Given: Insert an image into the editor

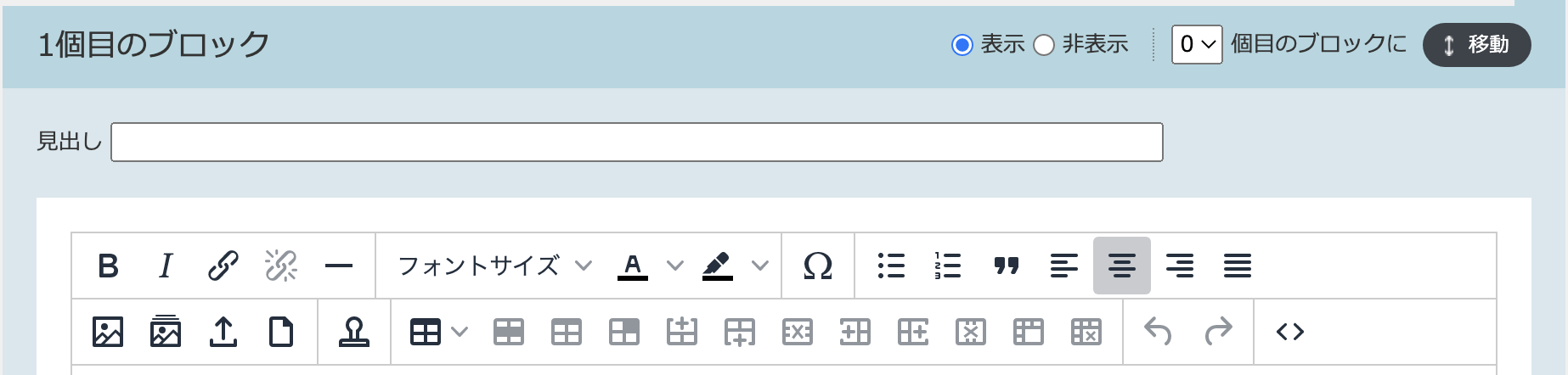Looking at the screenshot, I should click(108, 332).
